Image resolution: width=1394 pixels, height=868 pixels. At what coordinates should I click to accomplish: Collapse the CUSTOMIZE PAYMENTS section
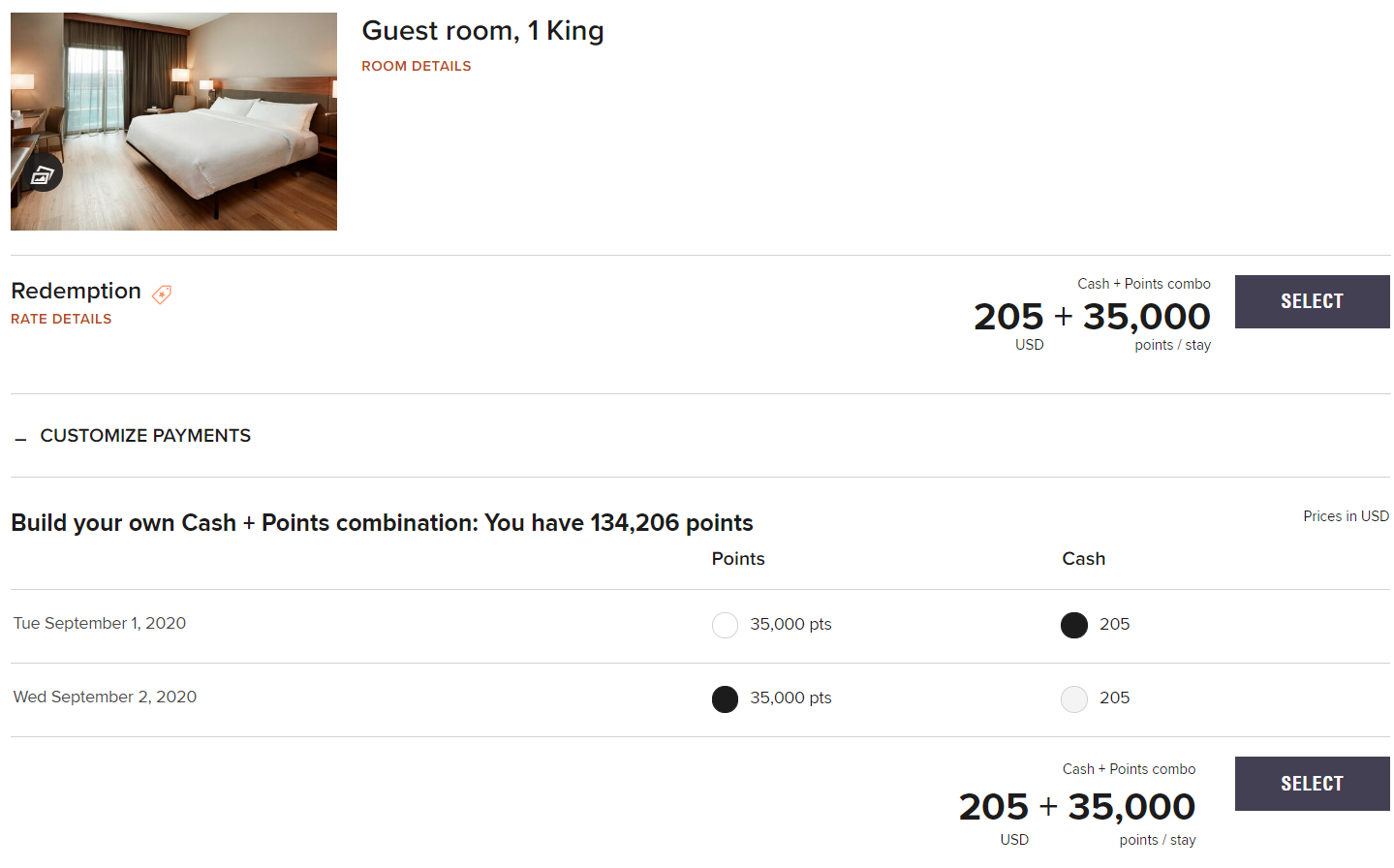pyautogui.click(x=145, y=436)
